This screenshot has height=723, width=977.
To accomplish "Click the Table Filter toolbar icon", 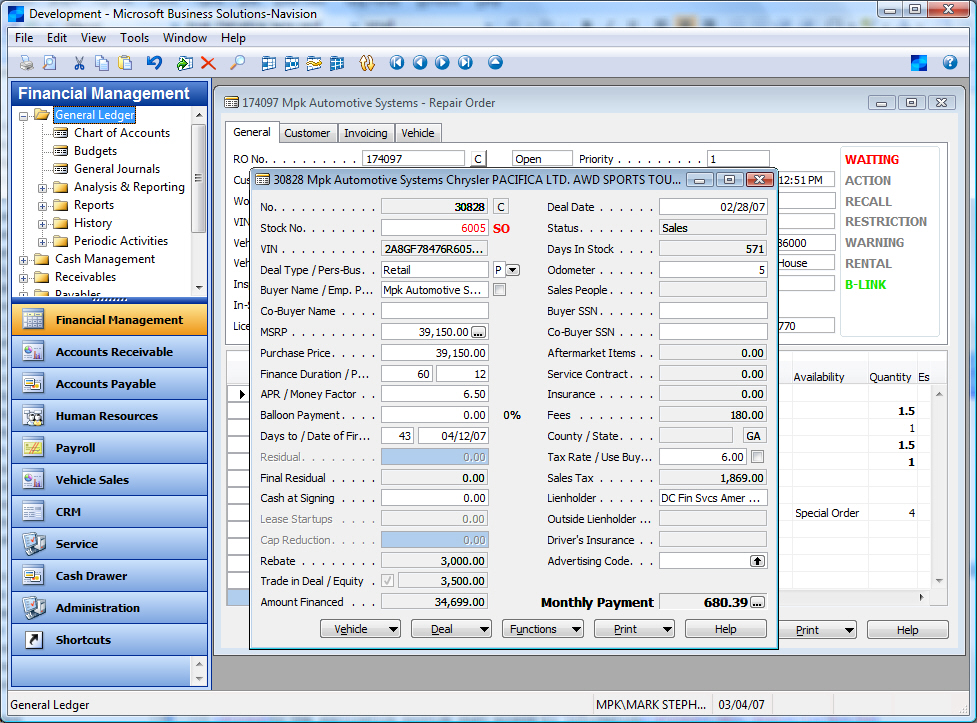I will (x=292, y=63).
